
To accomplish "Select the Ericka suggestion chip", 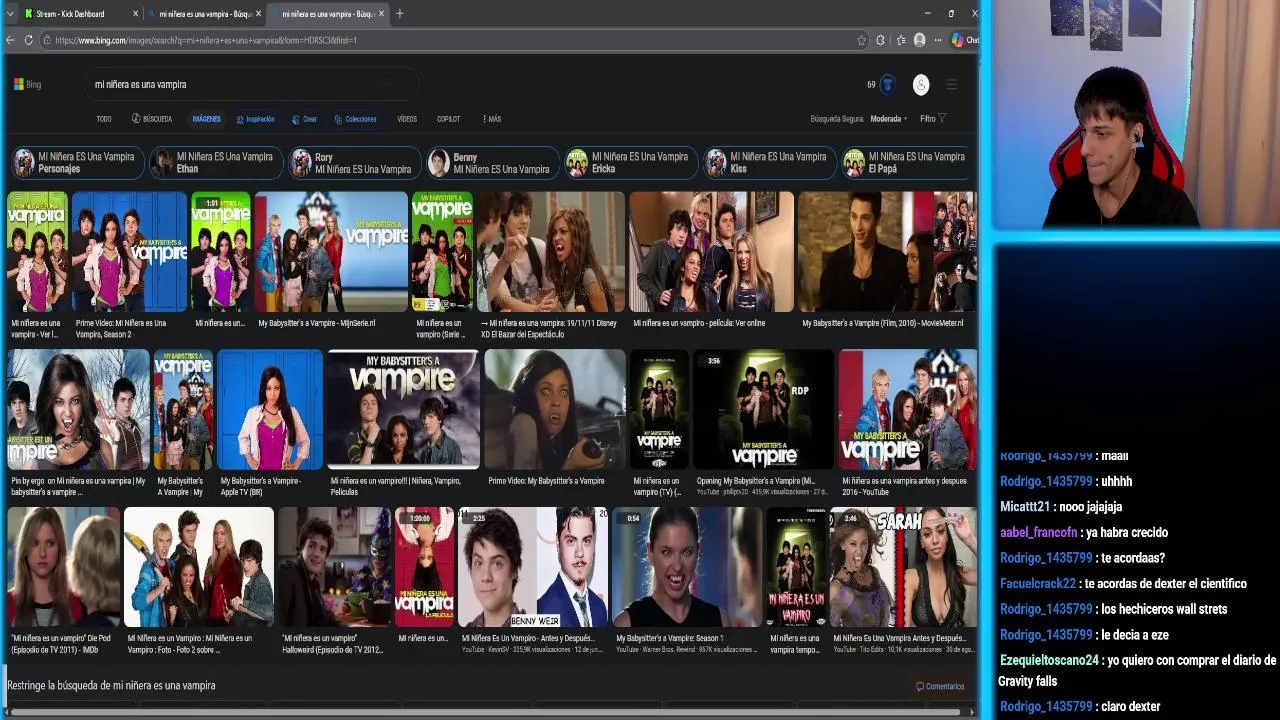I will tap(632, 163).
